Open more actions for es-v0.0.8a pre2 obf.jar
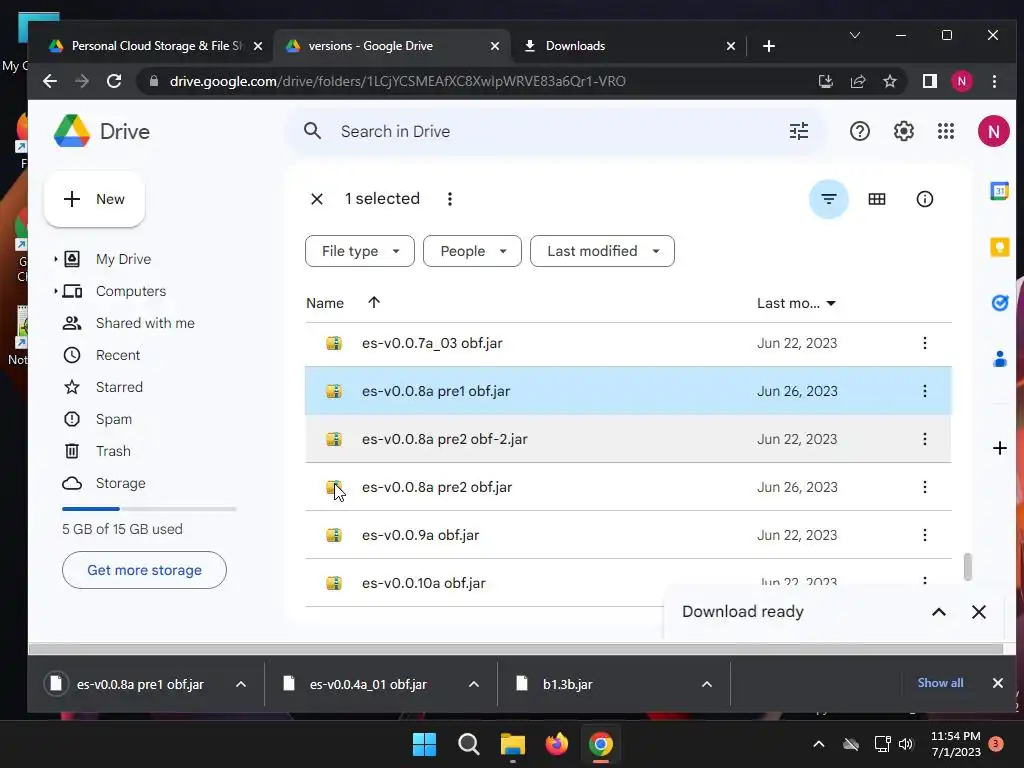This screenshot has width=1024, height=768. pos(924,487)
